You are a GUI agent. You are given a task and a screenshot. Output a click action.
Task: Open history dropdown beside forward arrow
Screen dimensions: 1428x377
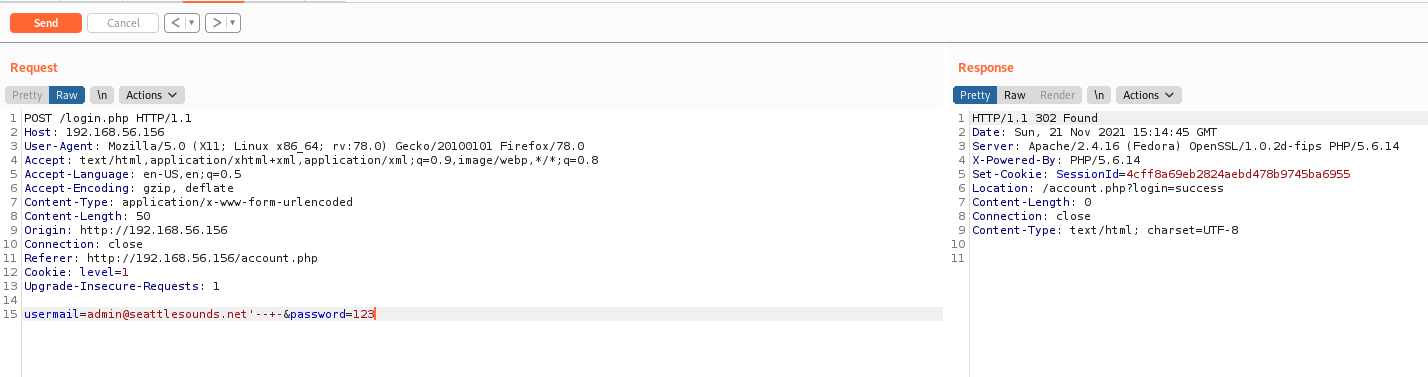click(x=233, y=23)
